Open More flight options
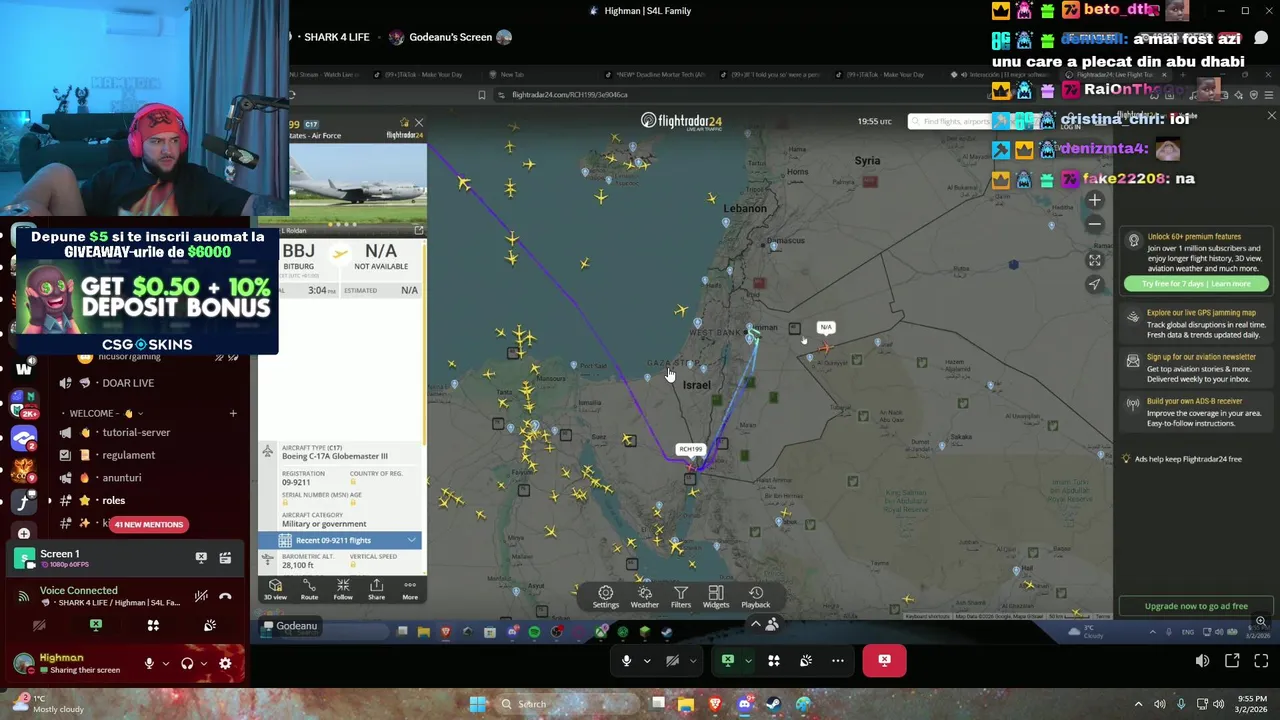The width and height of the screenshot is (1280, 720). pos(410,590)
